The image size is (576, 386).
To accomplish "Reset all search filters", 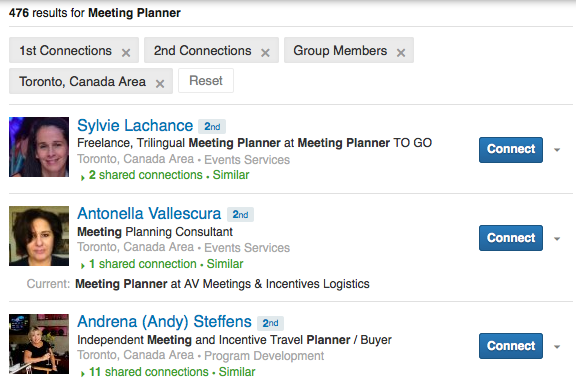I will (x=206, y=80).
